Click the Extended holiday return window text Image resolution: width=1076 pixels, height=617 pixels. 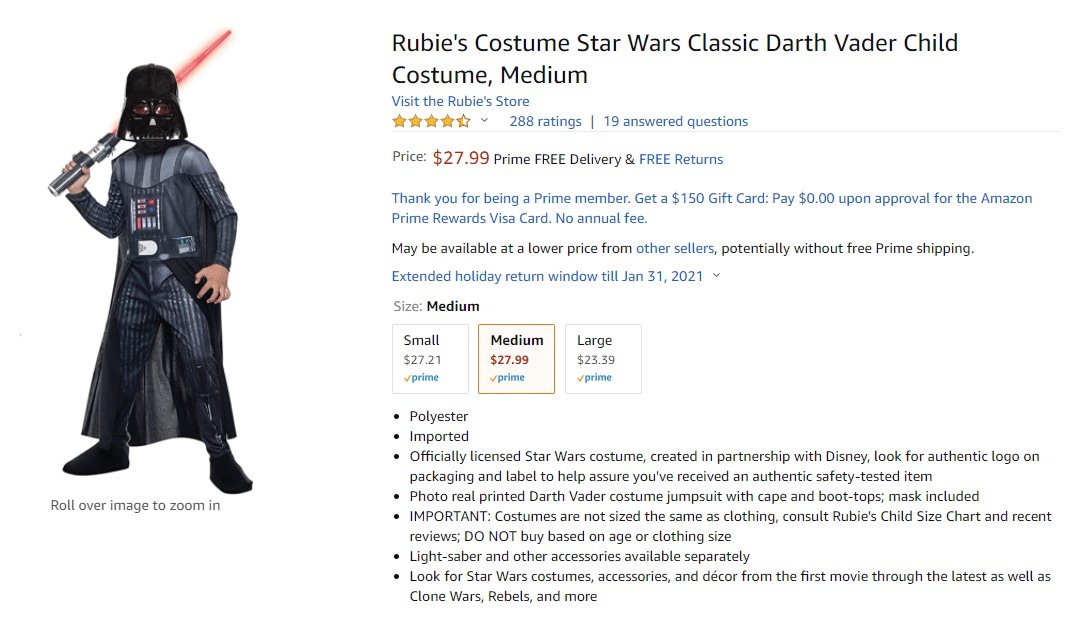[x=548, y=276]
